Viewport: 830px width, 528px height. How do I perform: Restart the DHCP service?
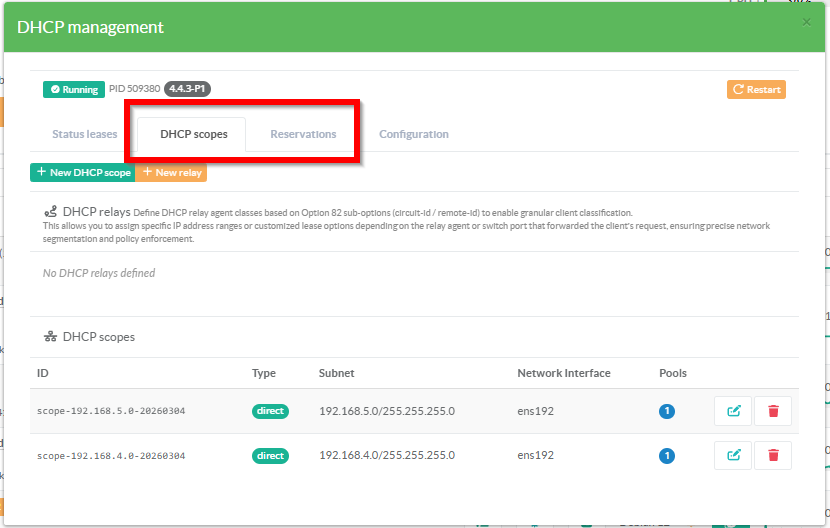[x=756, y=89]
